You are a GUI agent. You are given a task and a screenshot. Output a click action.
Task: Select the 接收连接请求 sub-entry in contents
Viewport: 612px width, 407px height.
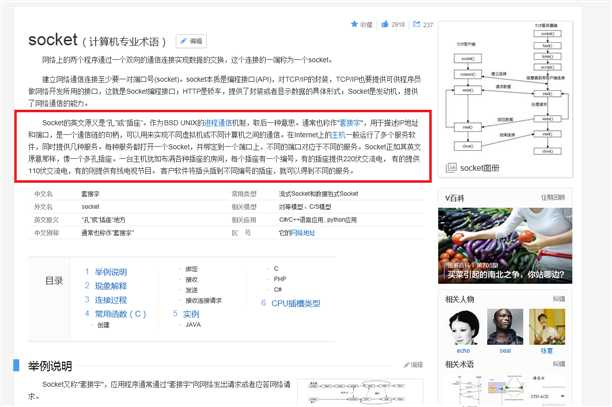point(204,300)
